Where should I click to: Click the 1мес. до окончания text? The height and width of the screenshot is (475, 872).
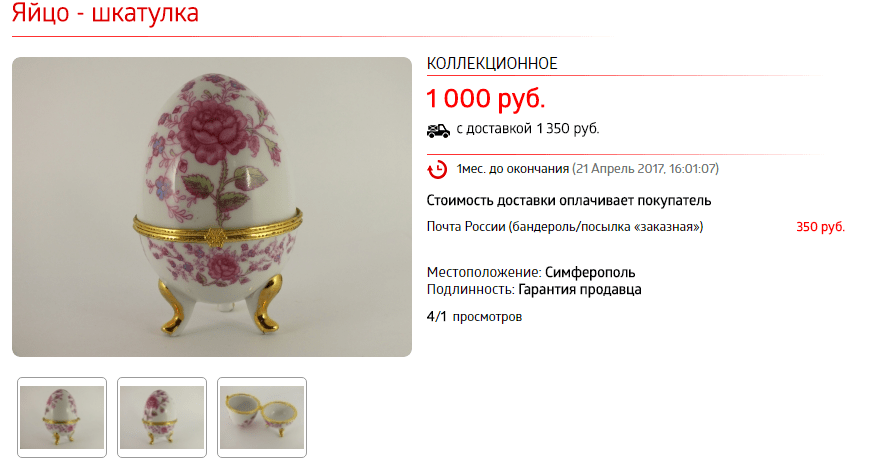(x=513, y=169)
